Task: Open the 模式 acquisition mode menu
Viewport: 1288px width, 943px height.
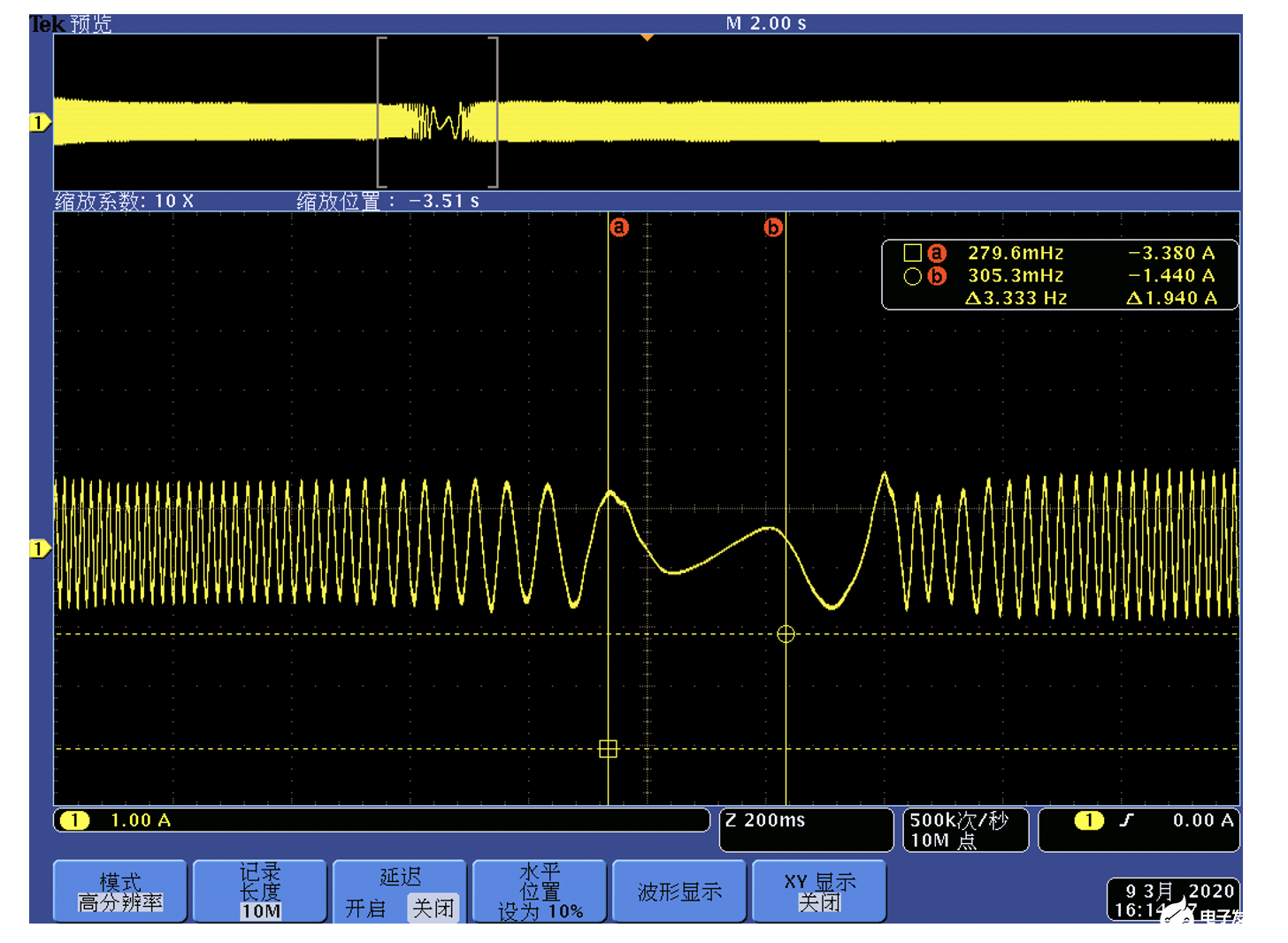Action: pos(119,892)
